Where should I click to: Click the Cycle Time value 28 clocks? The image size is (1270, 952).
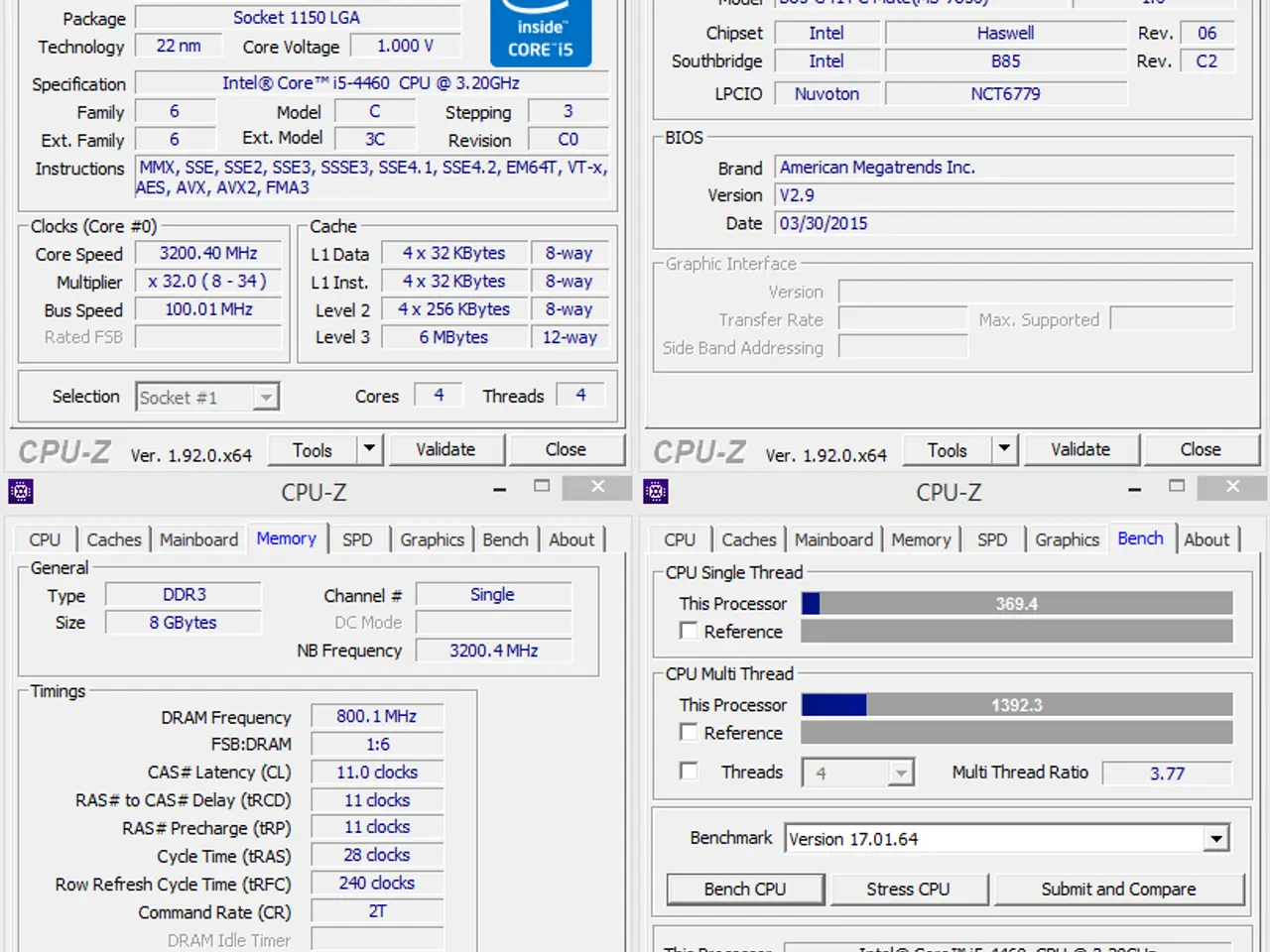coord(377,855)
